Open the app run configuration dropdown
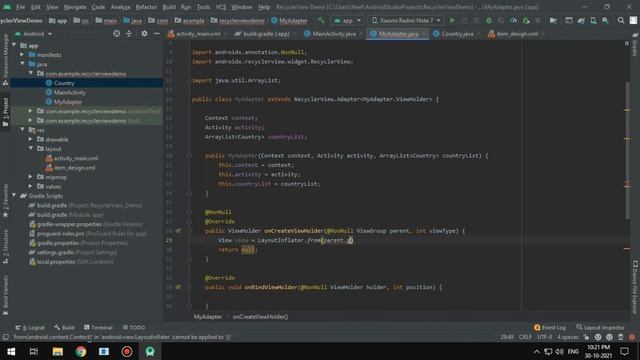Screen dimensions: 640x360 pyautogui.click(x=347, y=20)
